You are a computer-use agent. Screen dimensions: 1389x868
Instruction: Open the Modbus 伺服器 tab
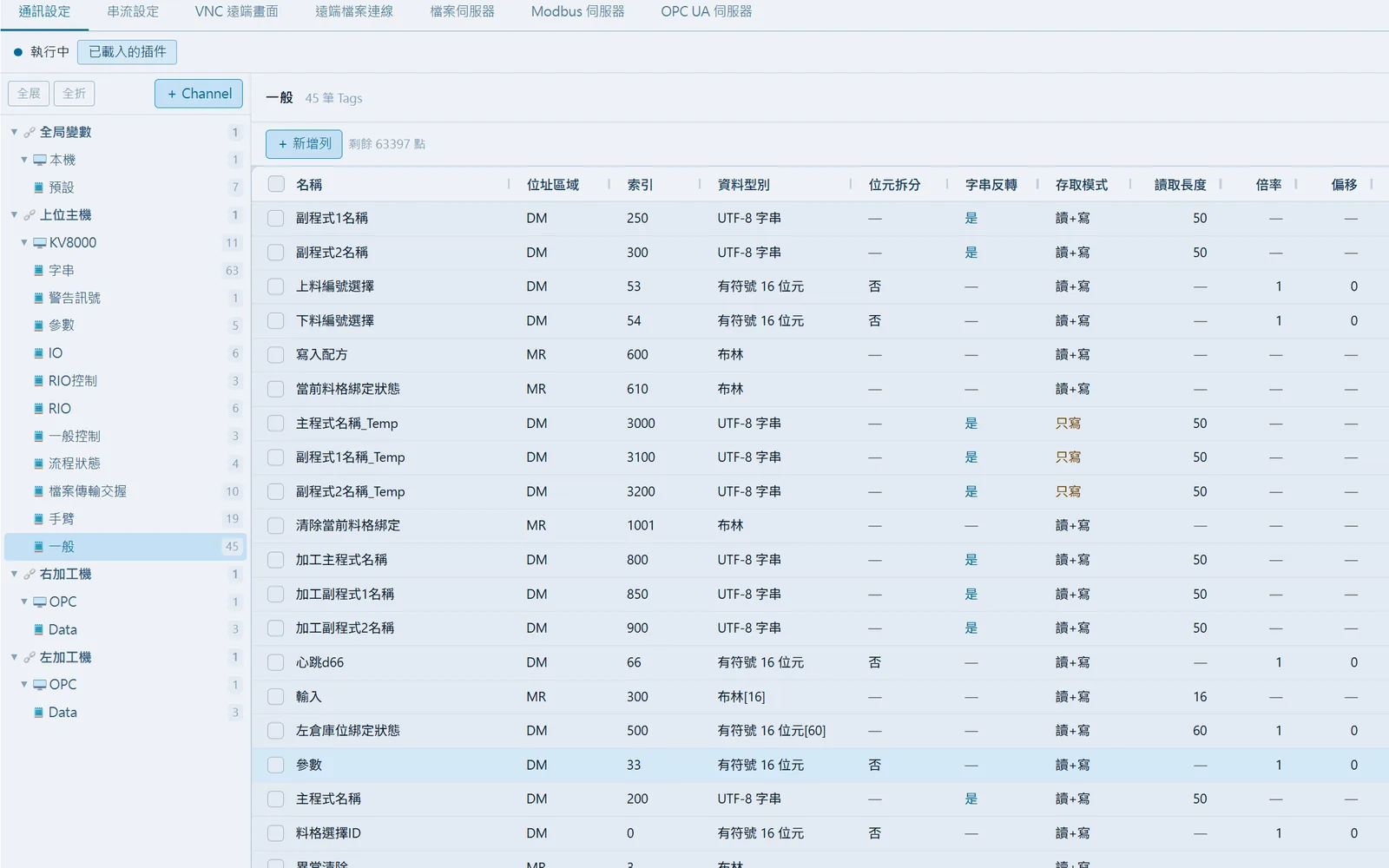pyautogui.click(x=577, y=12)
